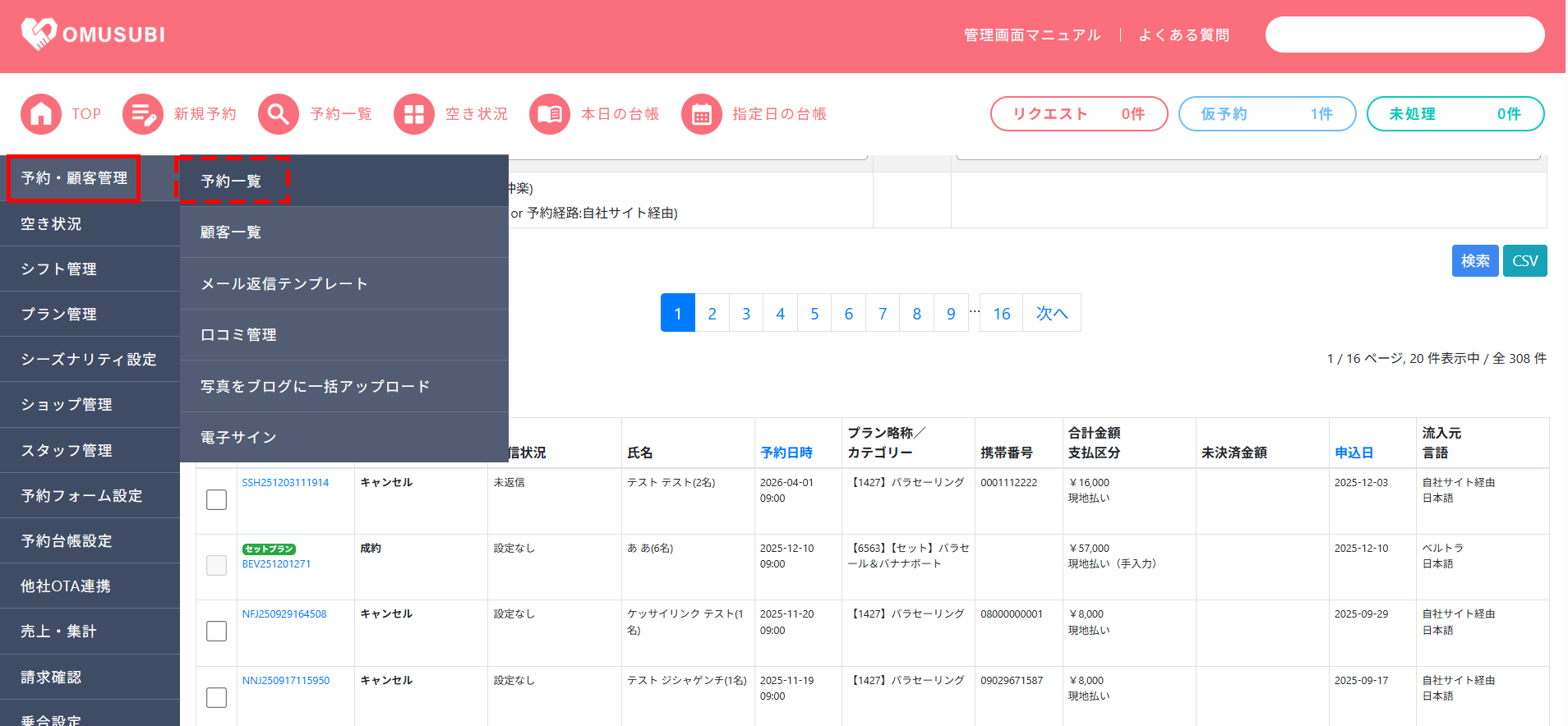Click the availability (空き状況) grid icon
Image resolution: width=1568 pixels, height=726 pixels.
pyautogui.click(x=414, y=114)
